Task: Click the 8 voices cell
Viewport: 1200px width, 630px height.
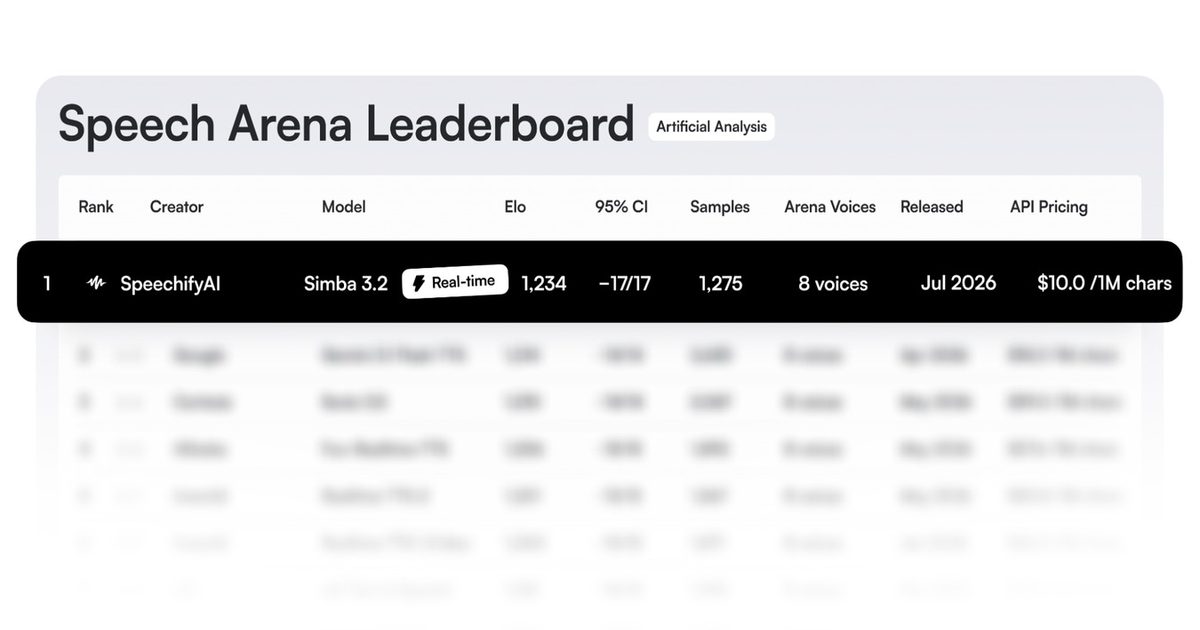Action: click(x=833, y=284)
